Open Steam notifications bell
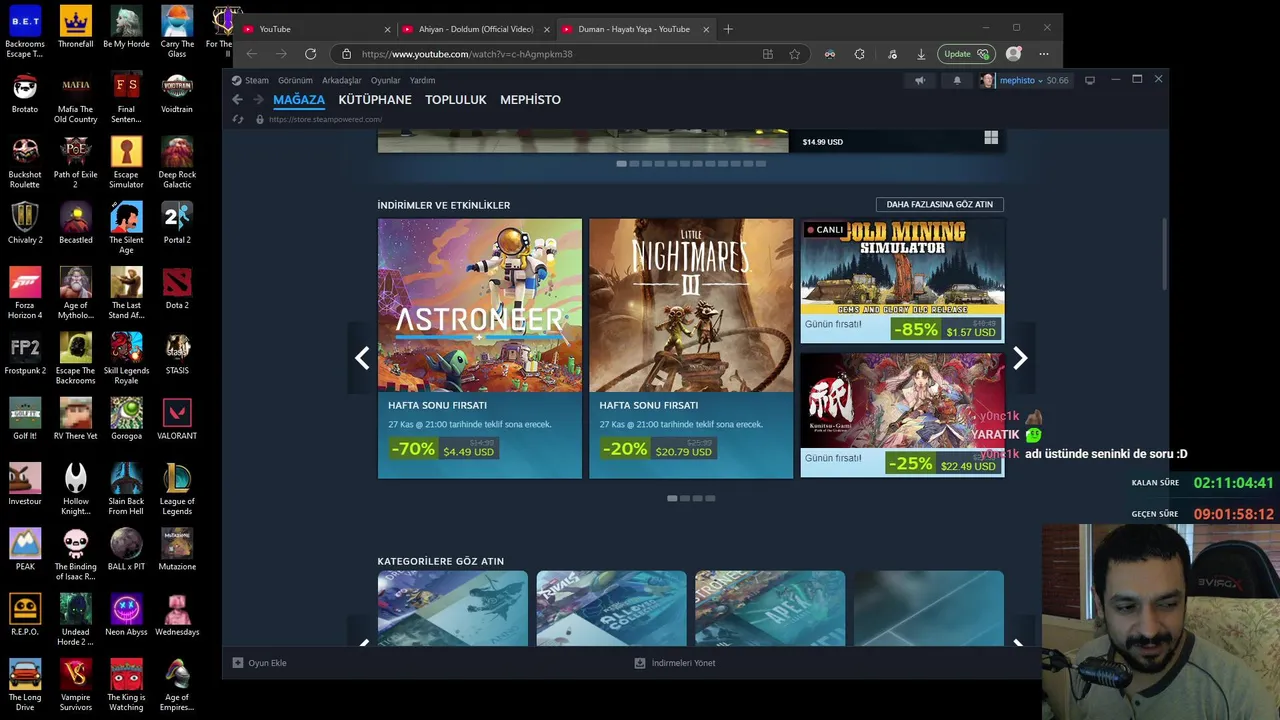This screenshot has height=720, width=1280. point(957,80)
